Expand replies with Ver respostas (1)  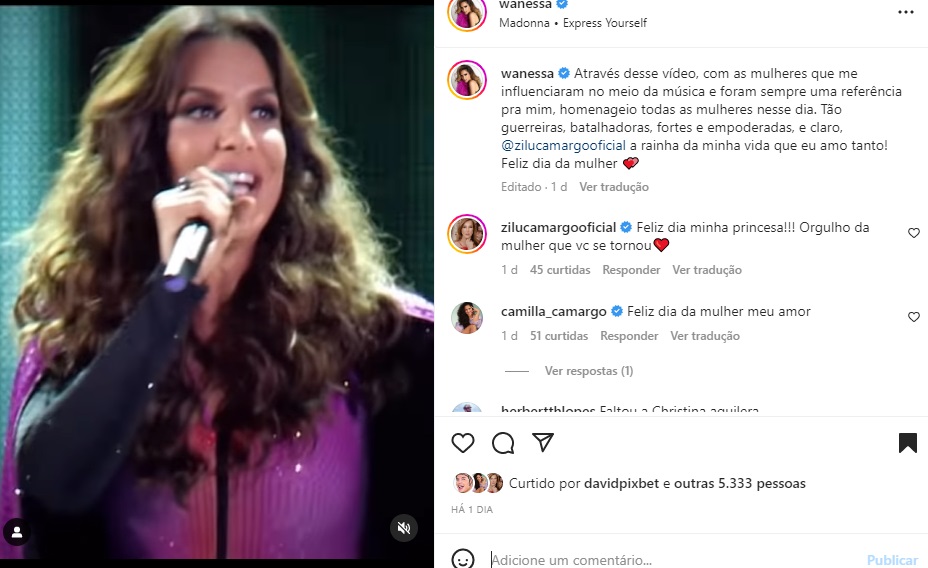(588, 371)
